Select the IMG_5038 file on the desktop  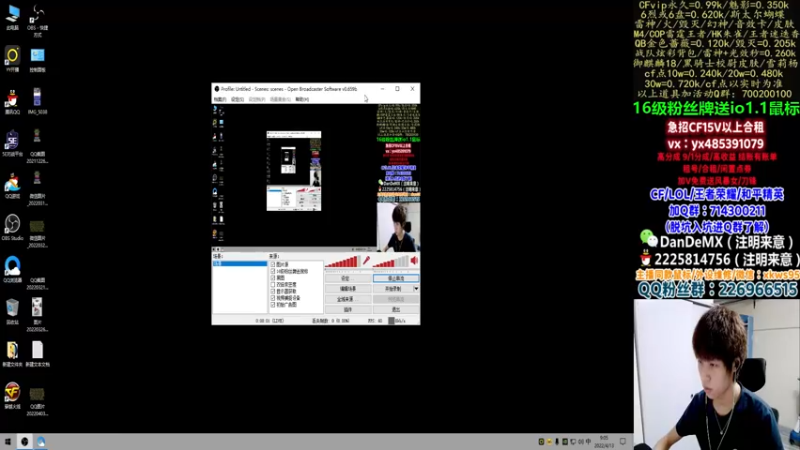(37, 100)
